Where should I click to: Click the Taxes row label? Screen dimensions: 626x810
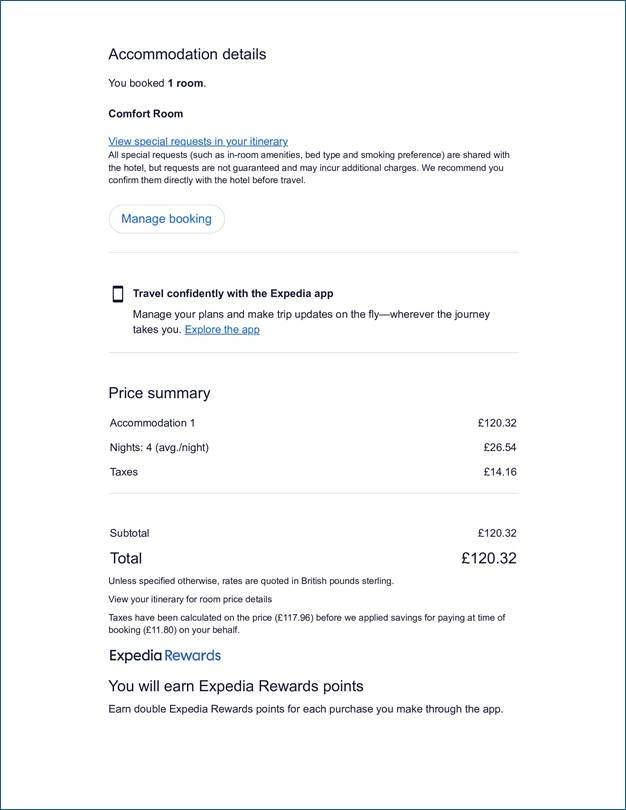click(x=124, y=472)
